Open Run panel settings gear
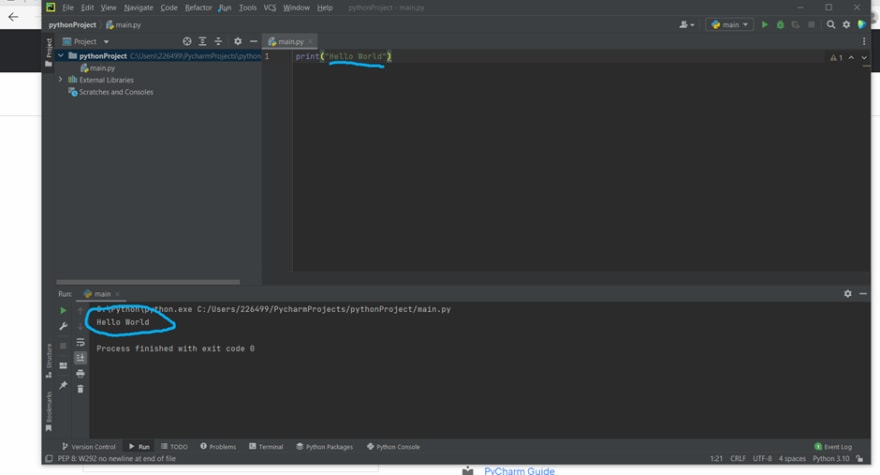This screenshot has width=880, height=475. click(x=847, y=294)
